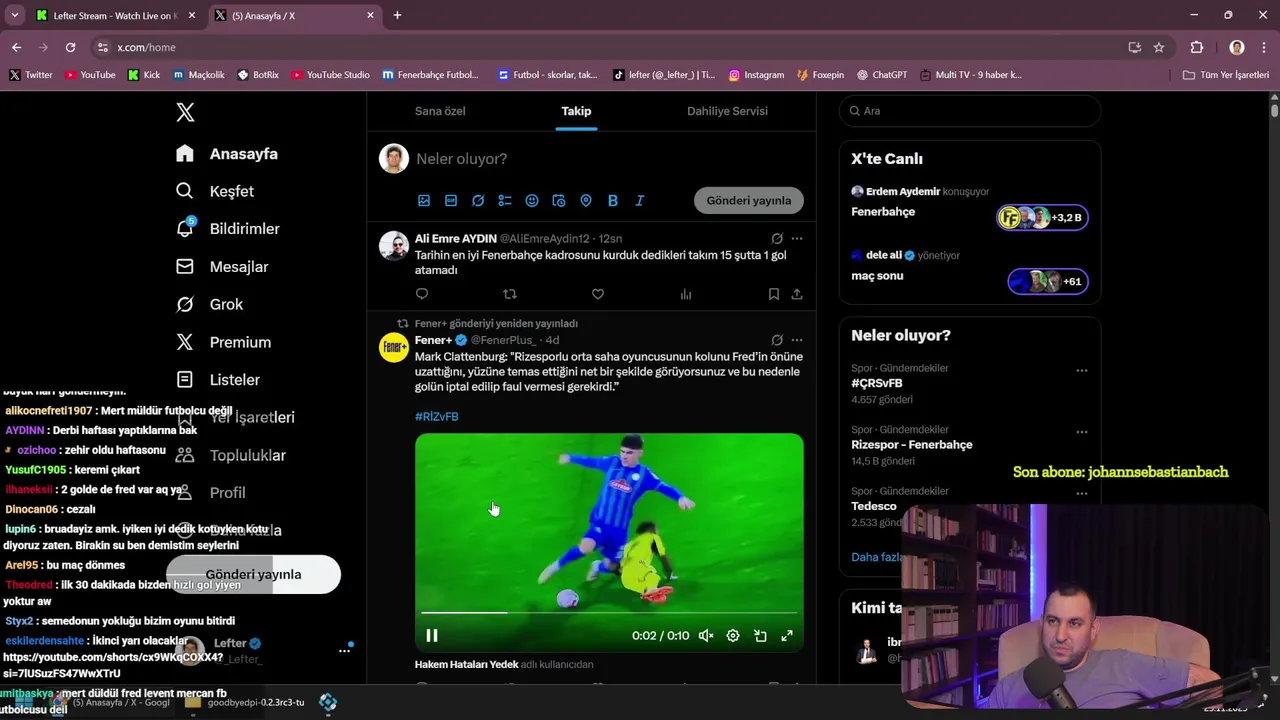Toggle picture-in-picture for the video
The height and width of the screenshot is (720, 1280).
tap(760, 636)
